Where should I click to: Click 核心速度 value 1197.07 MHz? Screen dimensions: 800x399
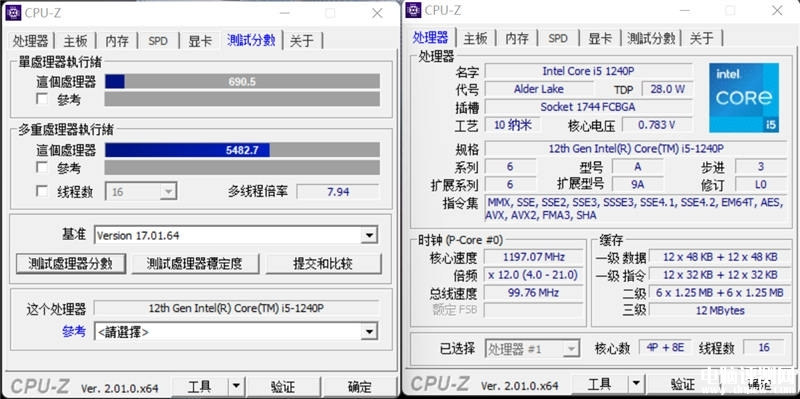point(534,257)
